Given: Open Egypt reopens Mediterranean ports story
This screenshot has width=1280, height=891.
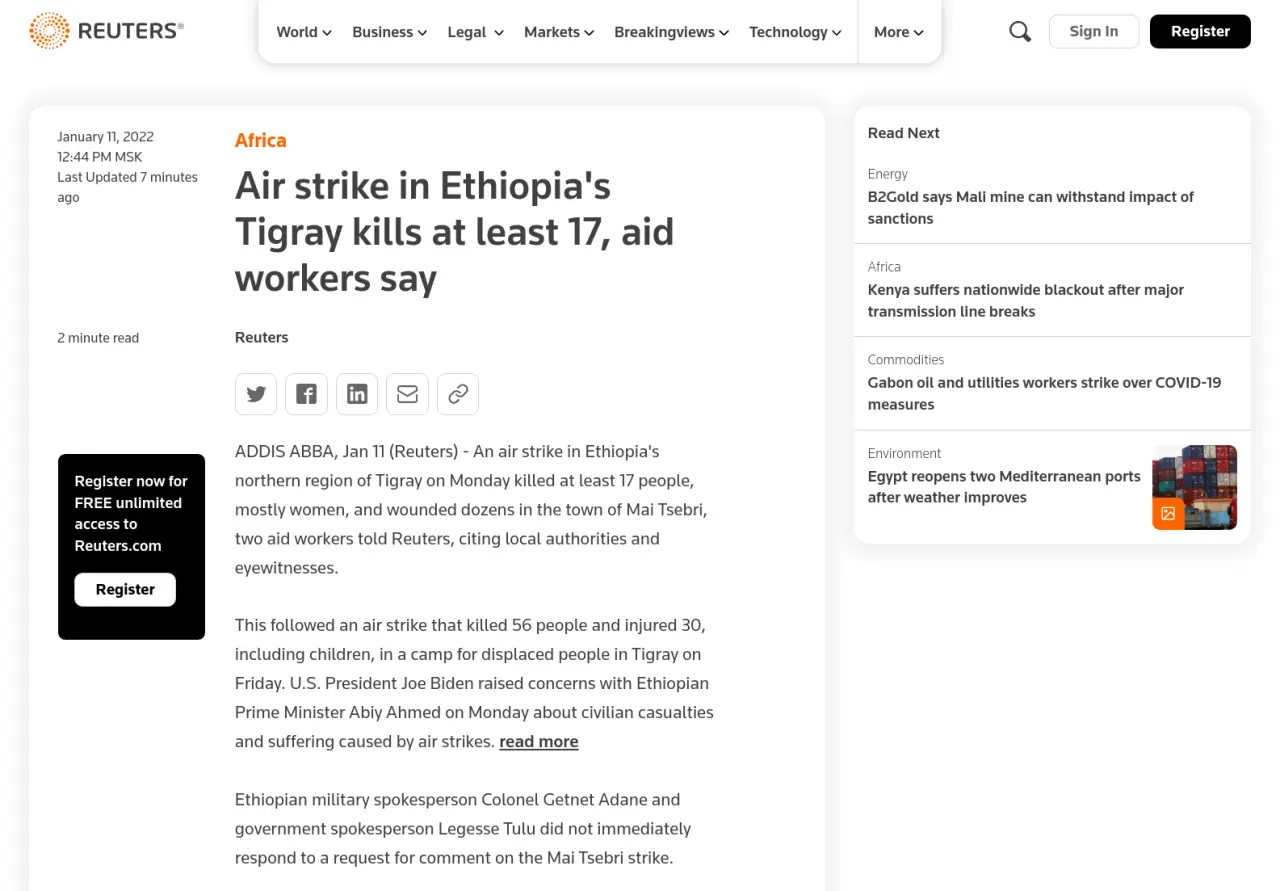Looking at the screenshot, I should pos(1004,487).
